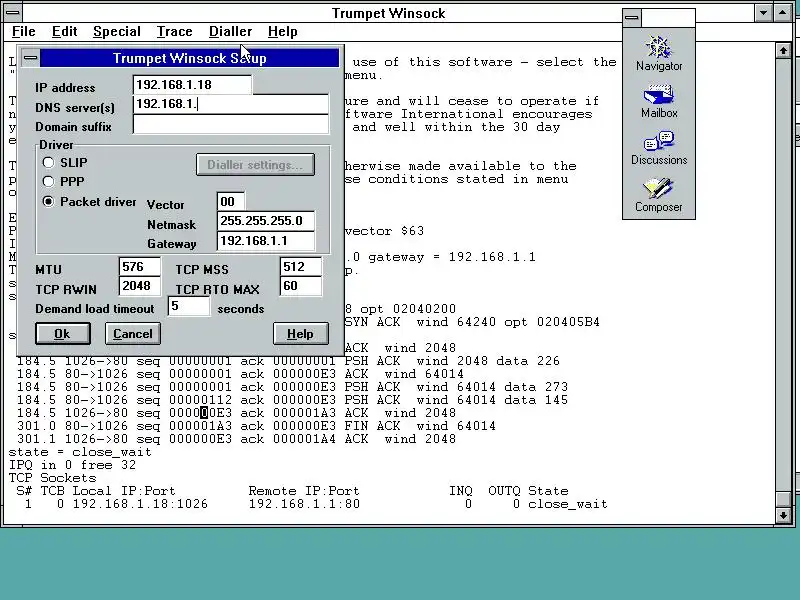This screenshot has width=800, height=600.
Task: Click the greyed Dialler settings button
Action: click(255, 165)
